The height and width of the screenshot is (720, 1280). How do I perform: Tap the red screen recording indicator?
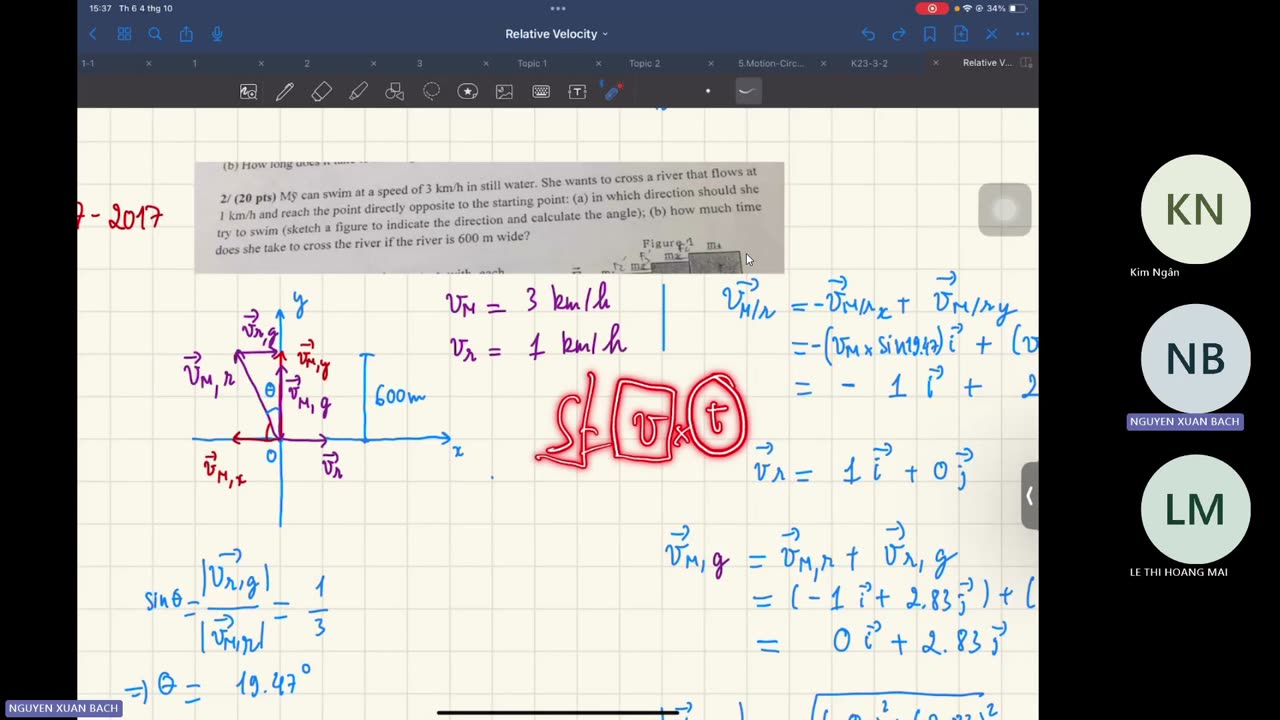931,8
